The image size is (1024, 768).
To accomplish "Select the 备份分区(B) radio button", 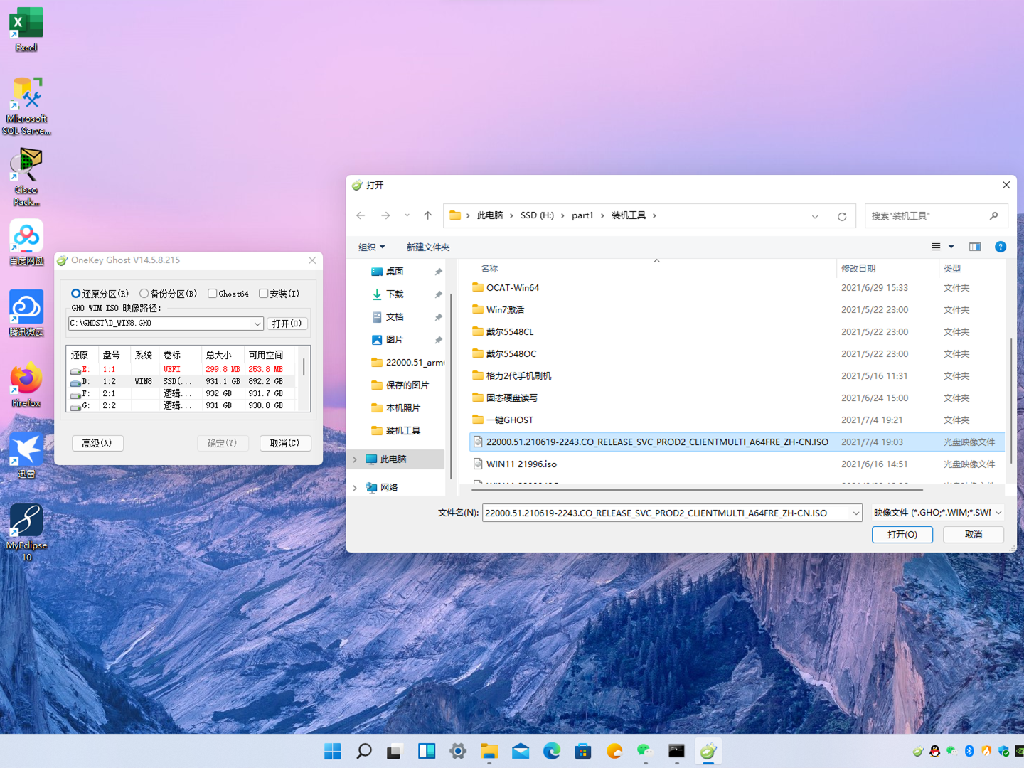I will coord(145,294).
